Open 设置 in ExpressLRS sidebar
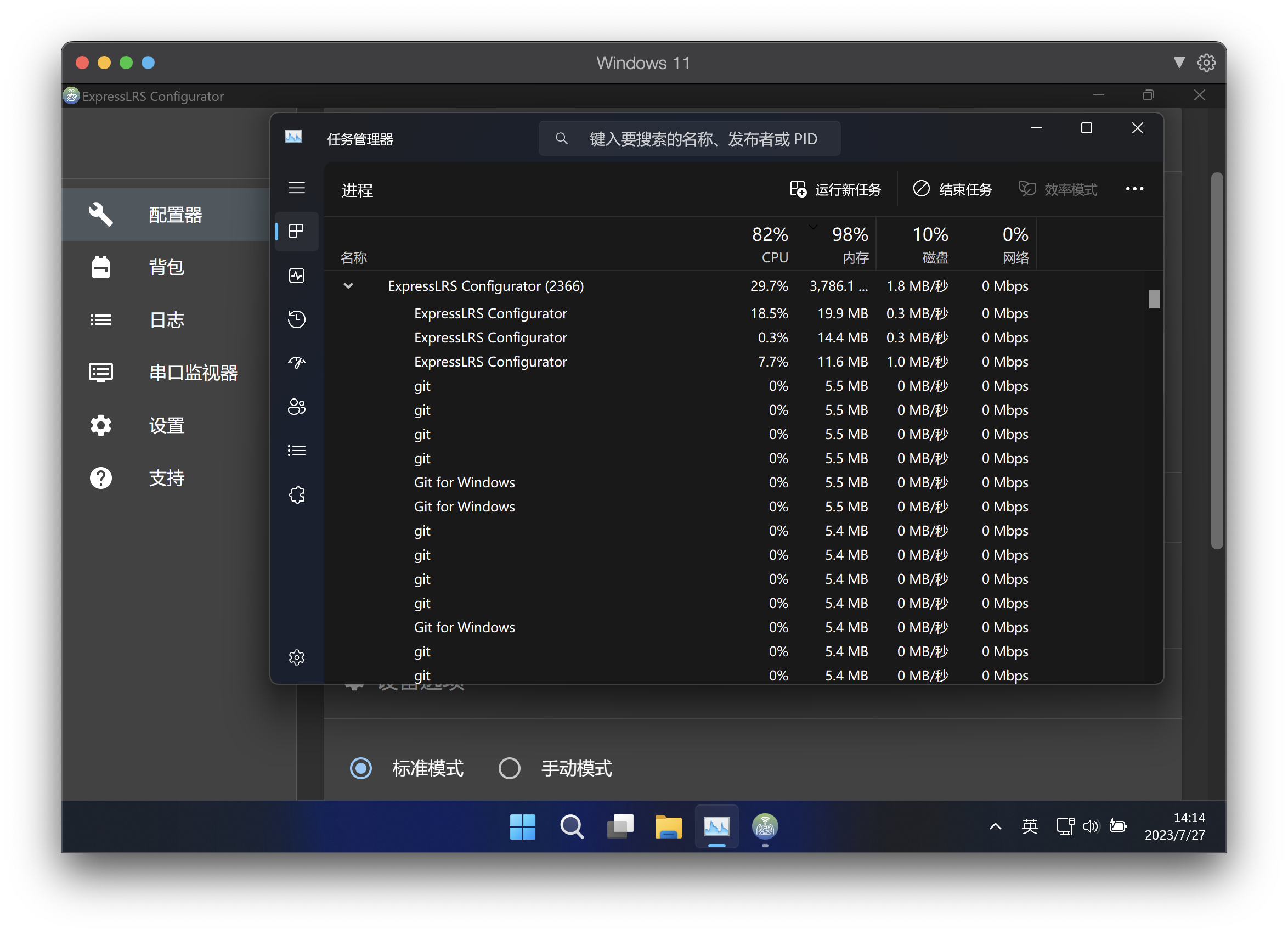This screenshot has height=934, width=1288. (x=166, y=425)
